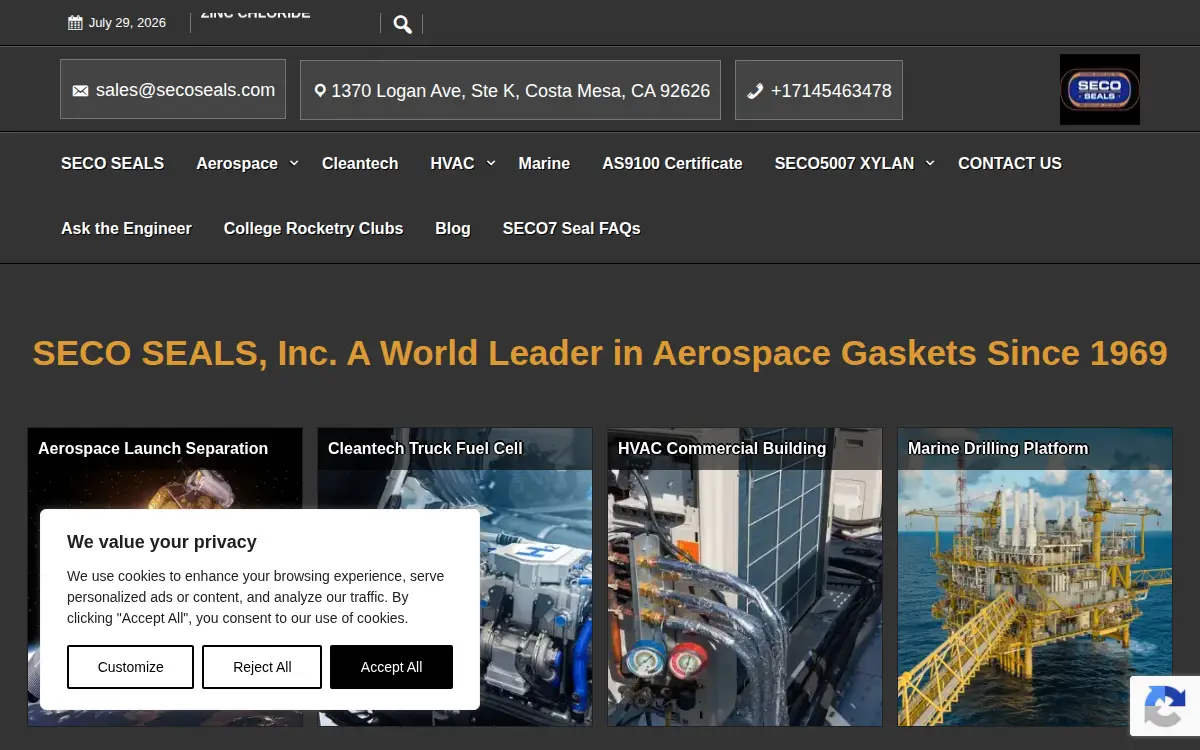The height and width of the screenshot is (750, 1200).
Task: Expand the Aerospace submenu arrow
Action: [x=294, y=163]
